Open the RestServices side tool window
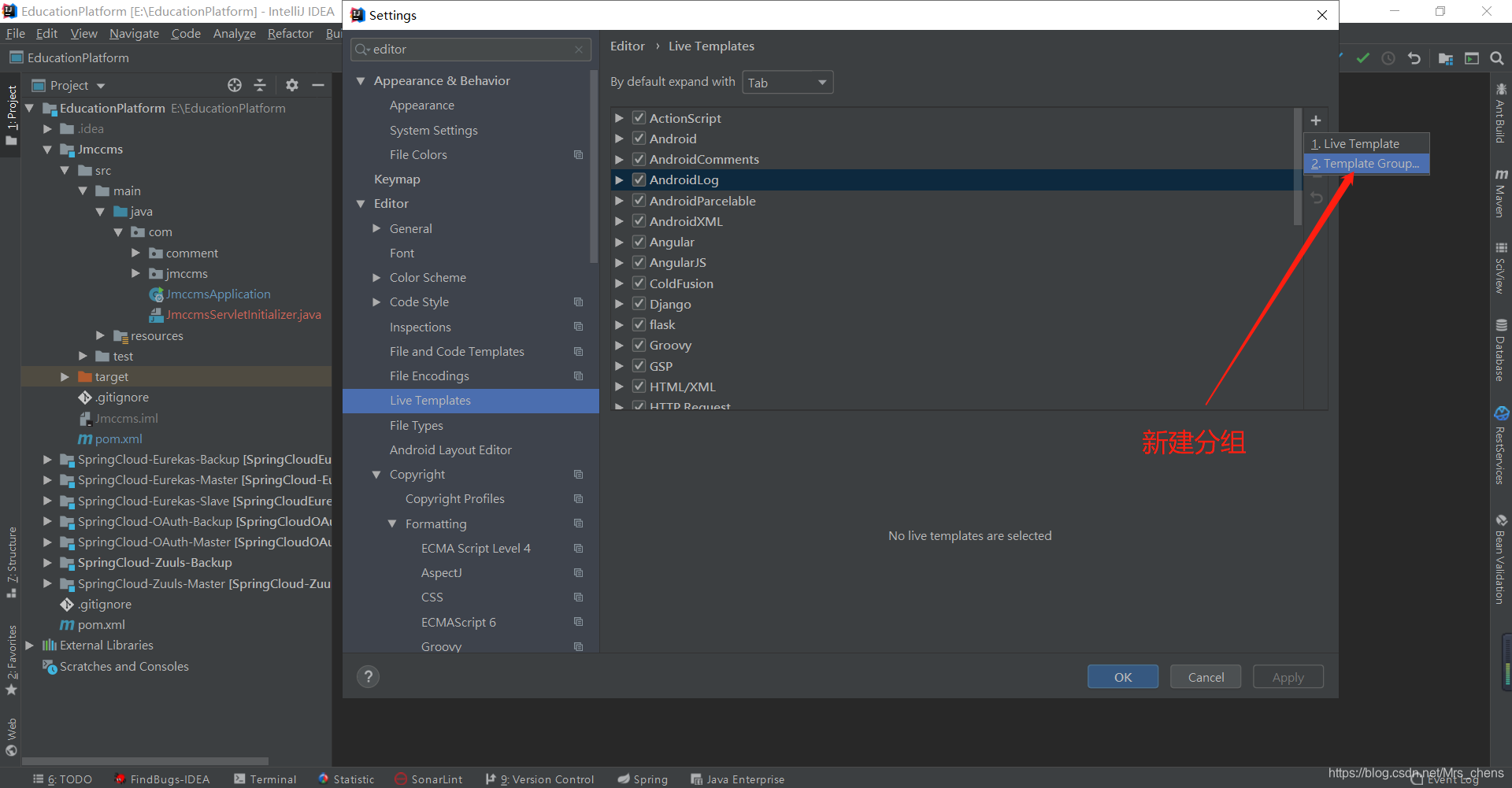 pos(1501,446)
